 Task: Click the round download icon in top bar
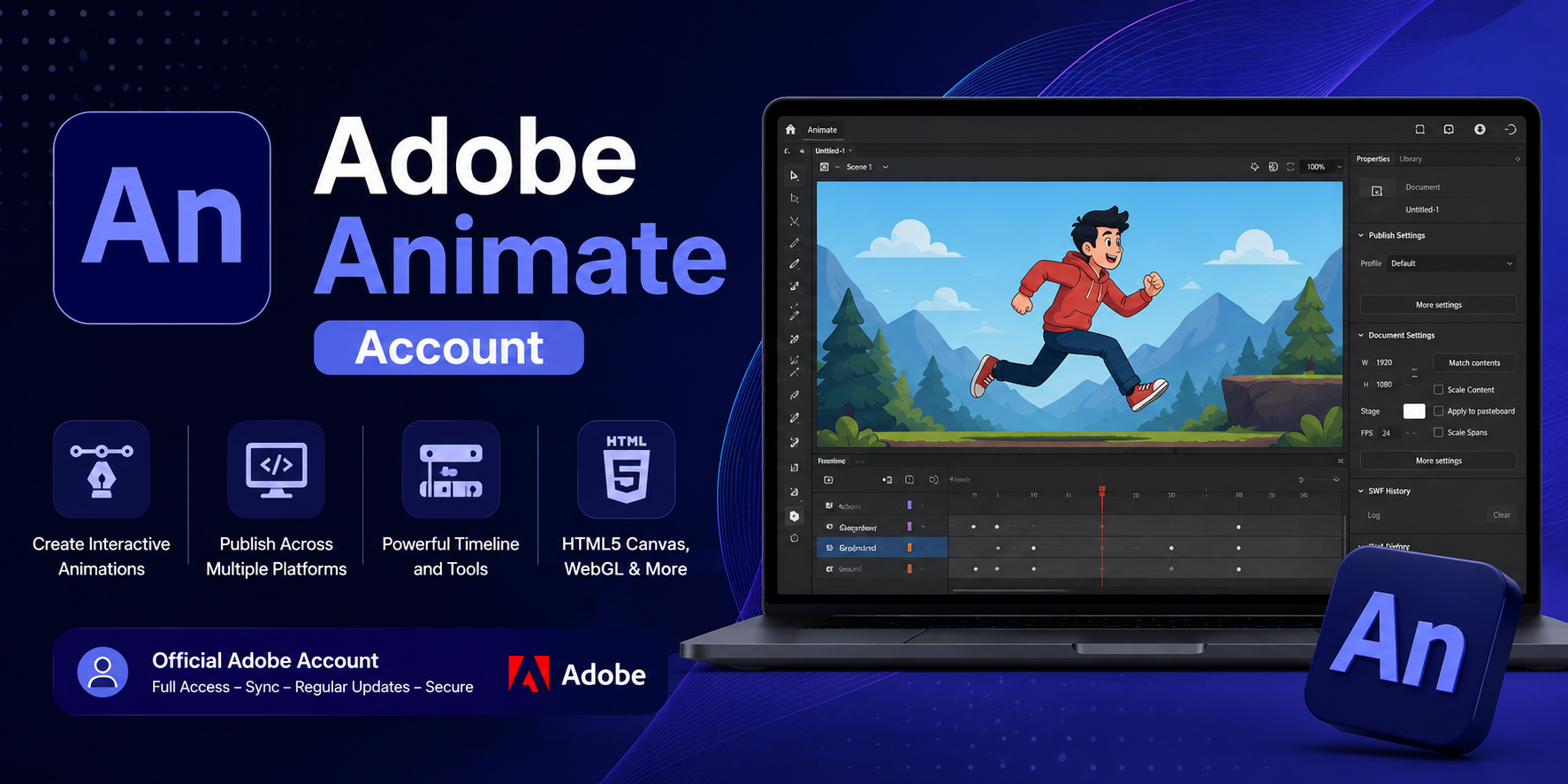pyautogui.click(x=1480, y=129)
